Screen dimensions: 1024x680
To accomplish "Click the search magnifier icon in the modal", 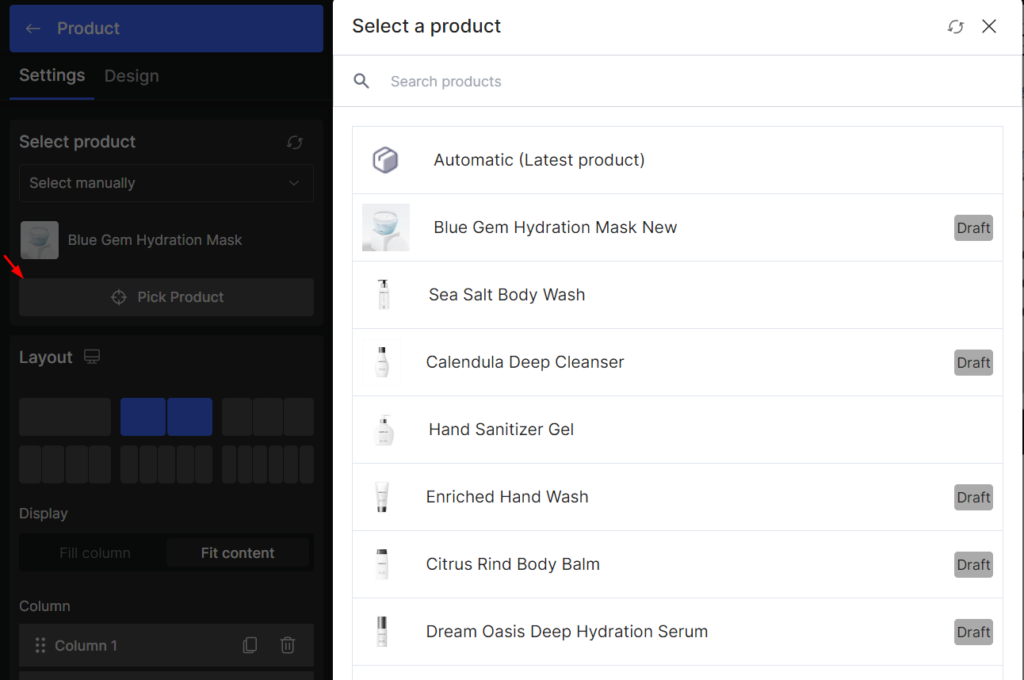I will point(361,81).
